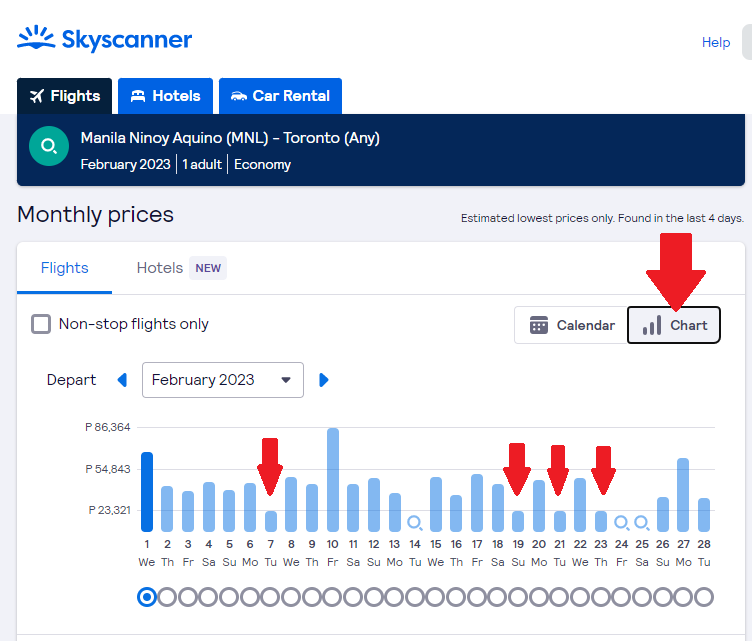This screenshot has height=641, width=752.
Task: Click the search magnifier for day 25
Action: click(x=642, y=523)
